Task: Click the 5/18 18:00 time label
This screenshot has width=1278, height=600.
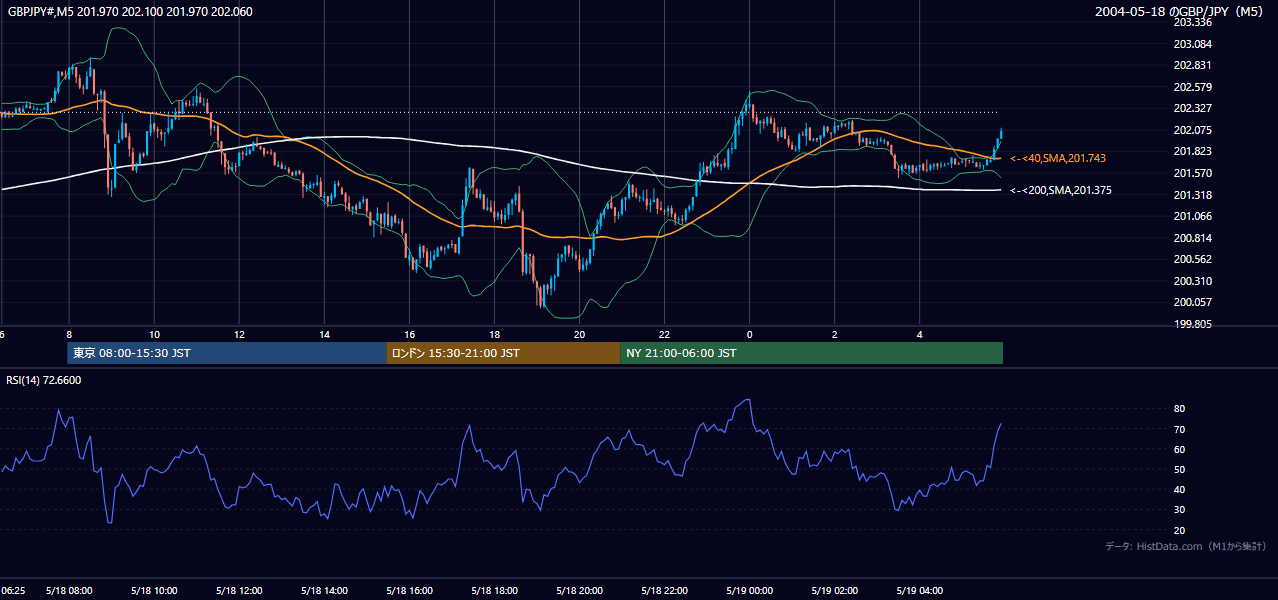Action: 494,591
